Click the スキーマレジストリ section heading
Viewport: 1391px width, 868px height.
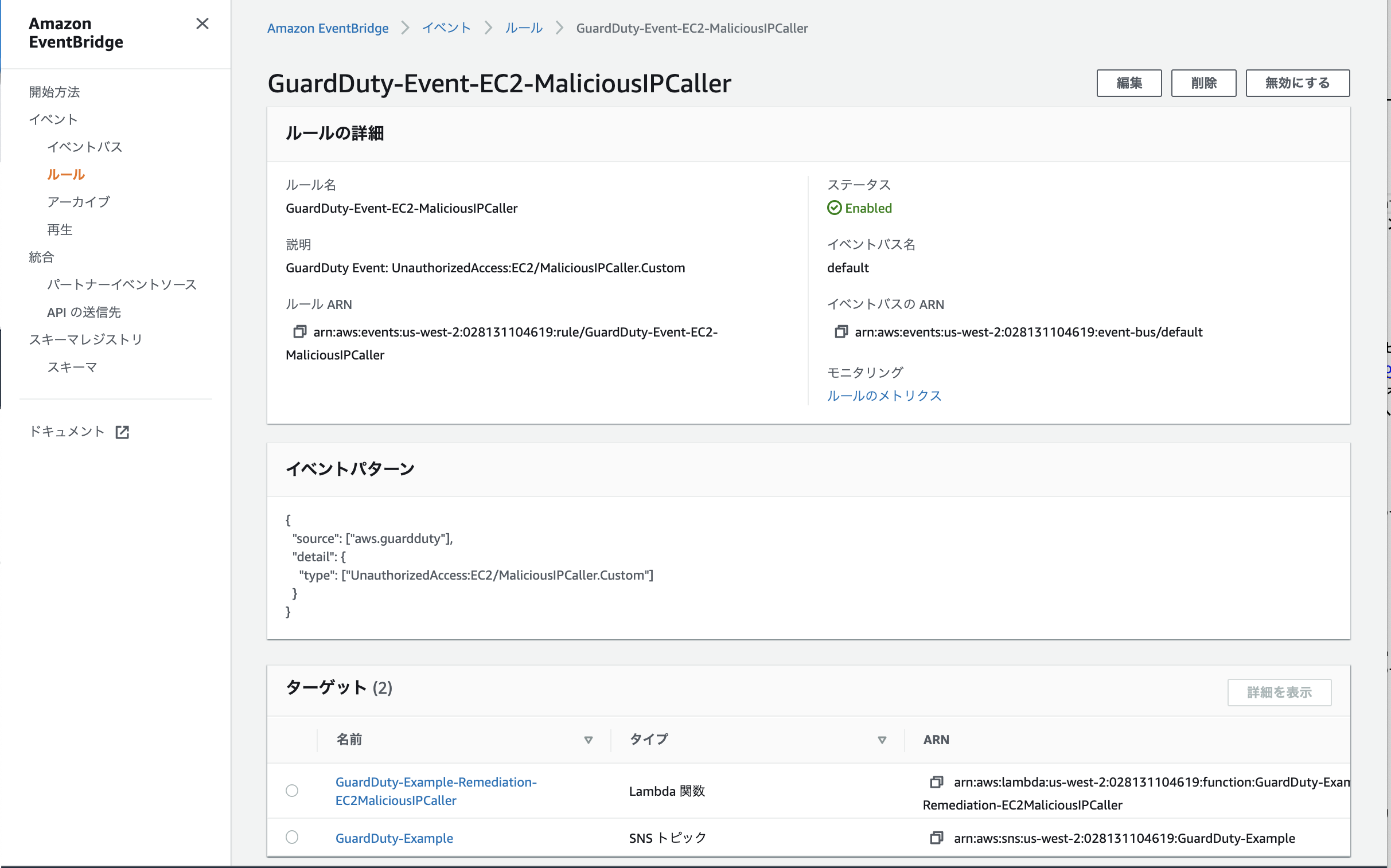pyautogui.click(x=86, y=340)
